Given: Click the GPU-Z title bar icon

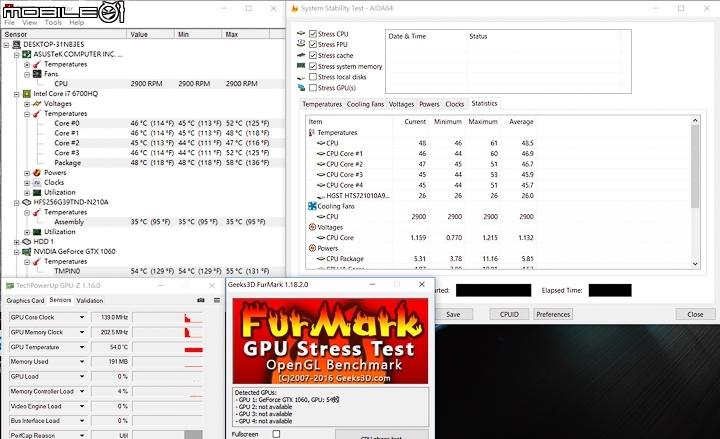Looking at the screenshot, I should pyautogui.click(x=10, y=286).
